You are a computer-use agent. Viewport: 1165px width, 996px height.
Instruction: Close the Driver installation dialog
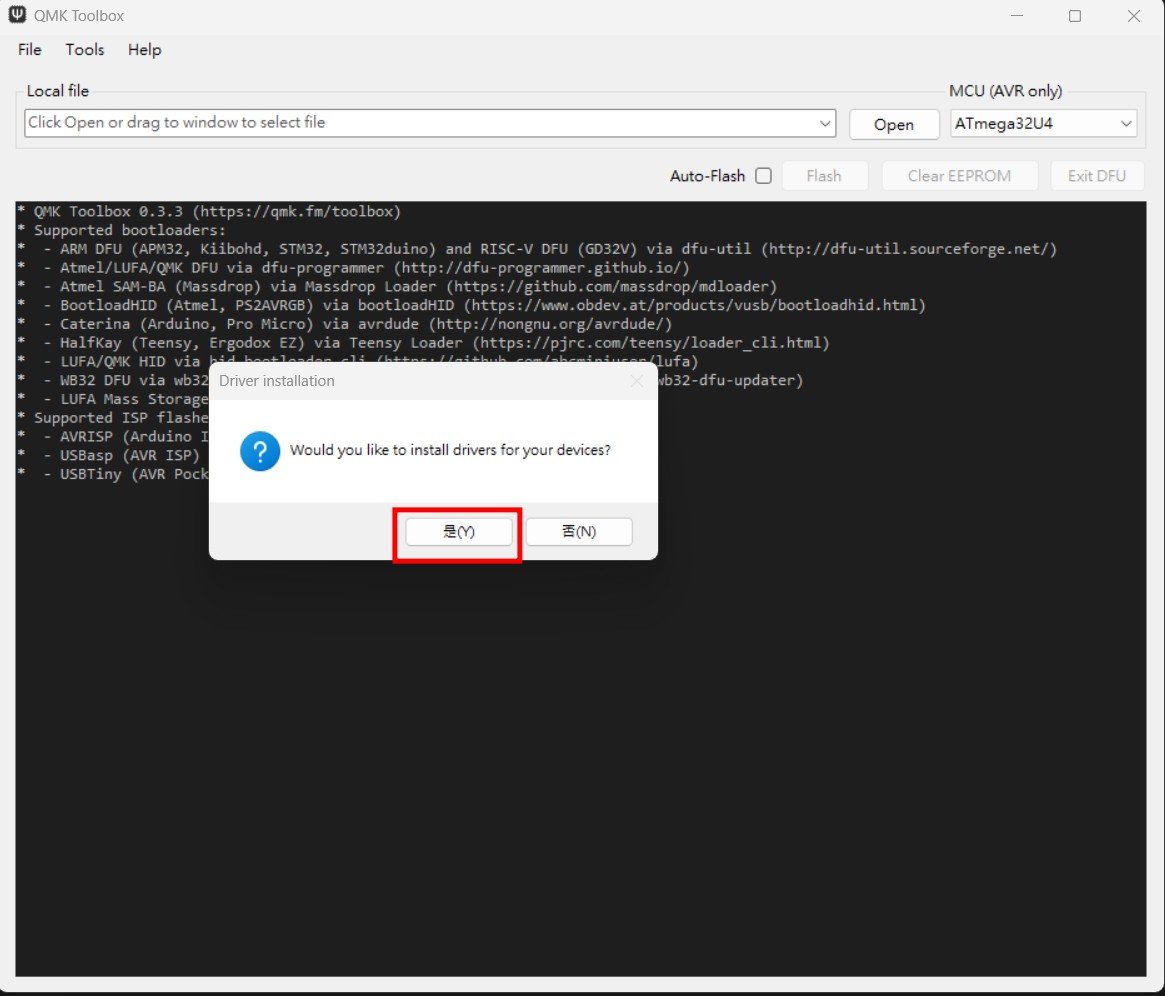(x=637, y=381)
